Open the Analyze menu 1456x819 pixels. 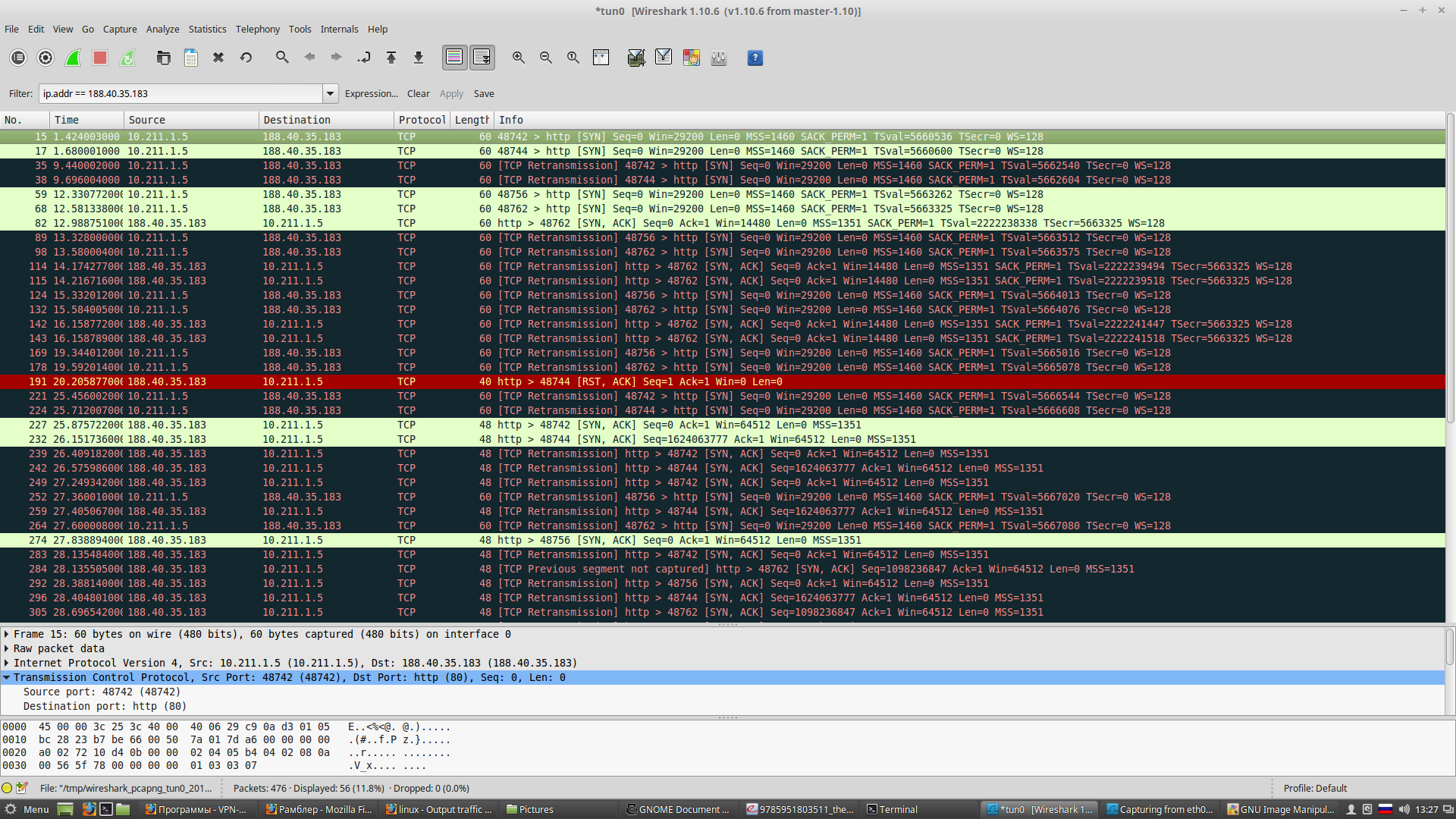162,29
